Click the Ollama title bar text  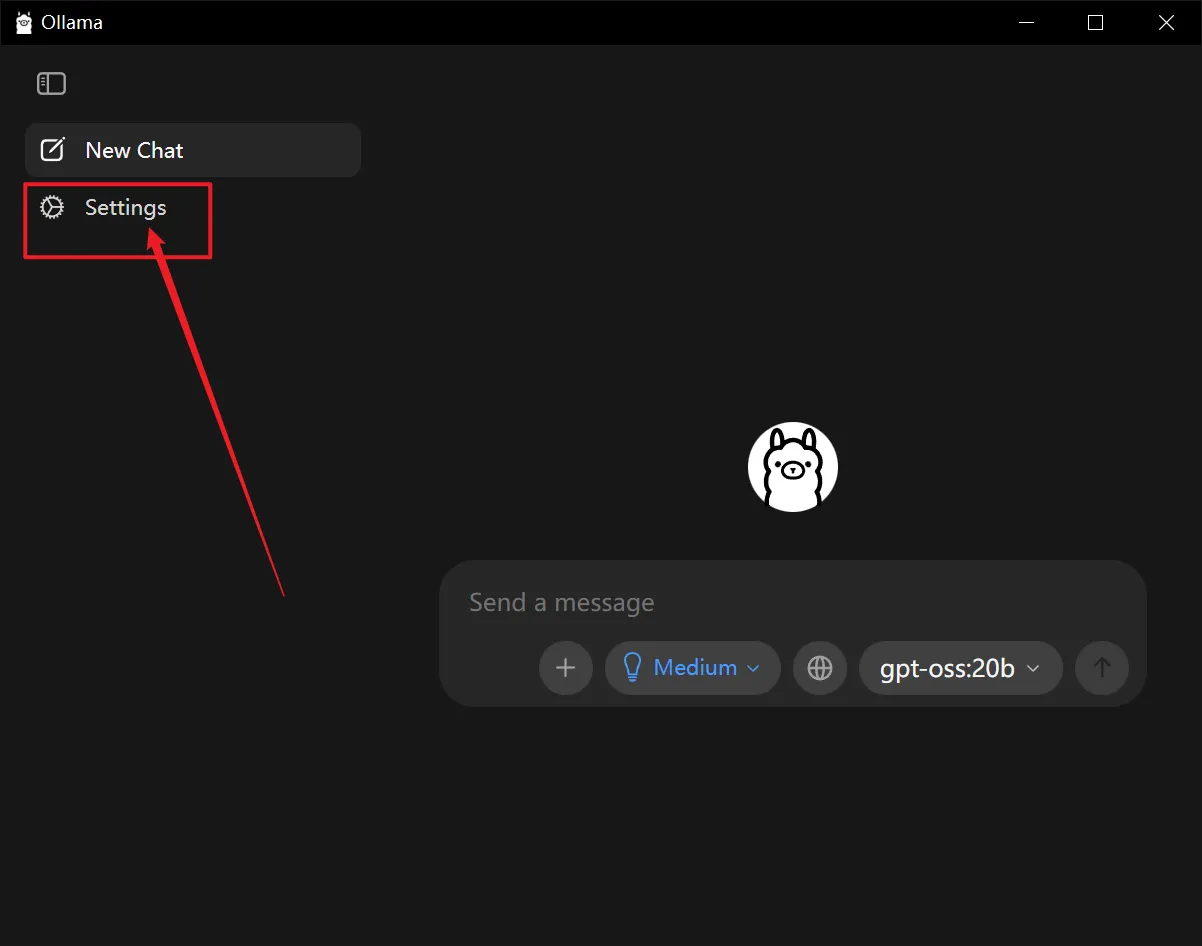[x=72, y=22]
